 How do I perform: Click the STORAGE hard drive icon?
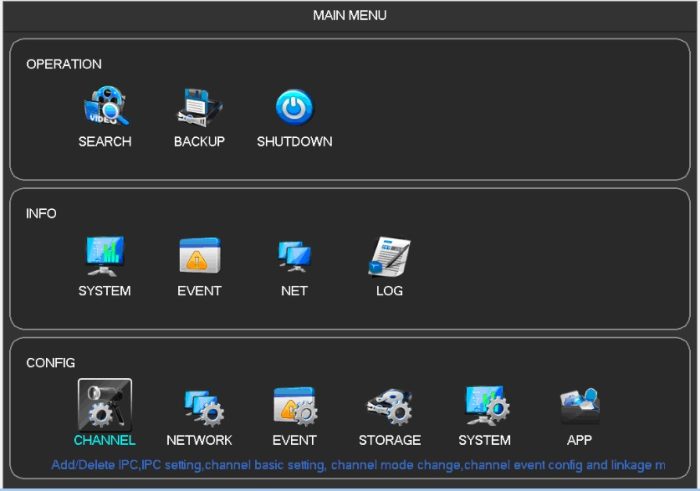(389, 406)
